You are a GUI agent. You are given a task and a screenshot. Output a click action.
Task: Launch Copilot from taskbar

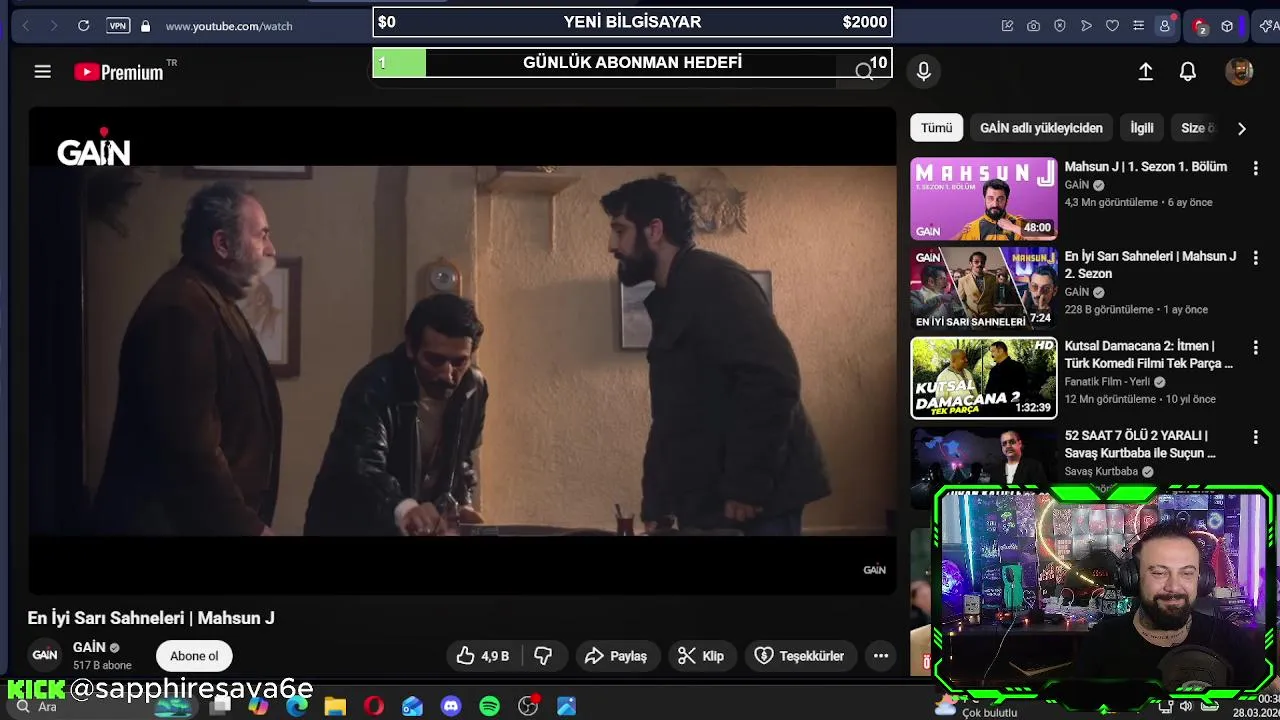259,706
